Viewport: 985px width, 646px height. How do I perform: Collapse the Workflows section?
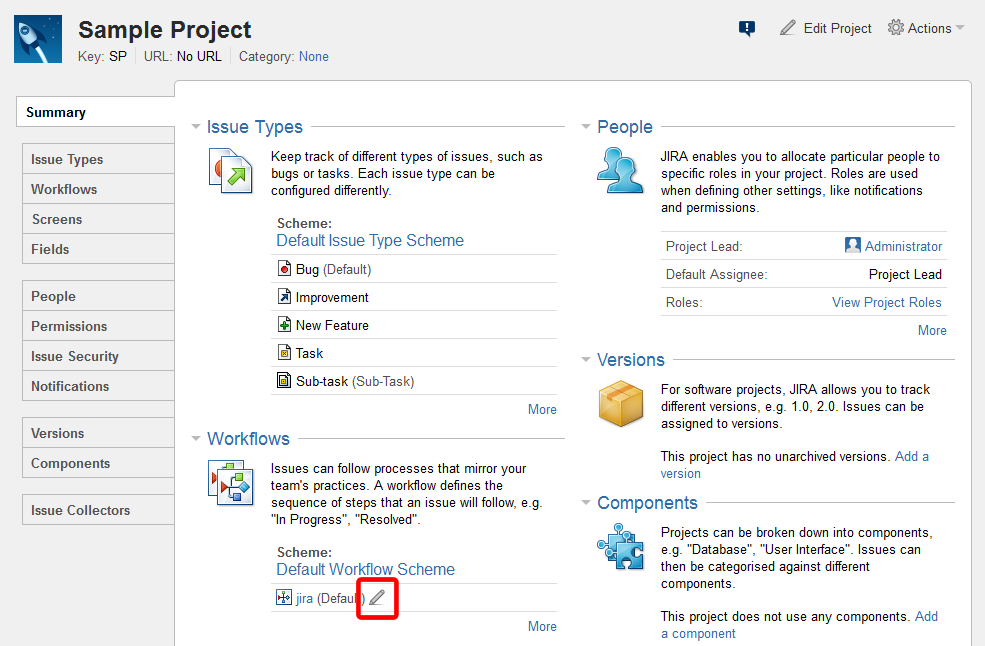196,439
